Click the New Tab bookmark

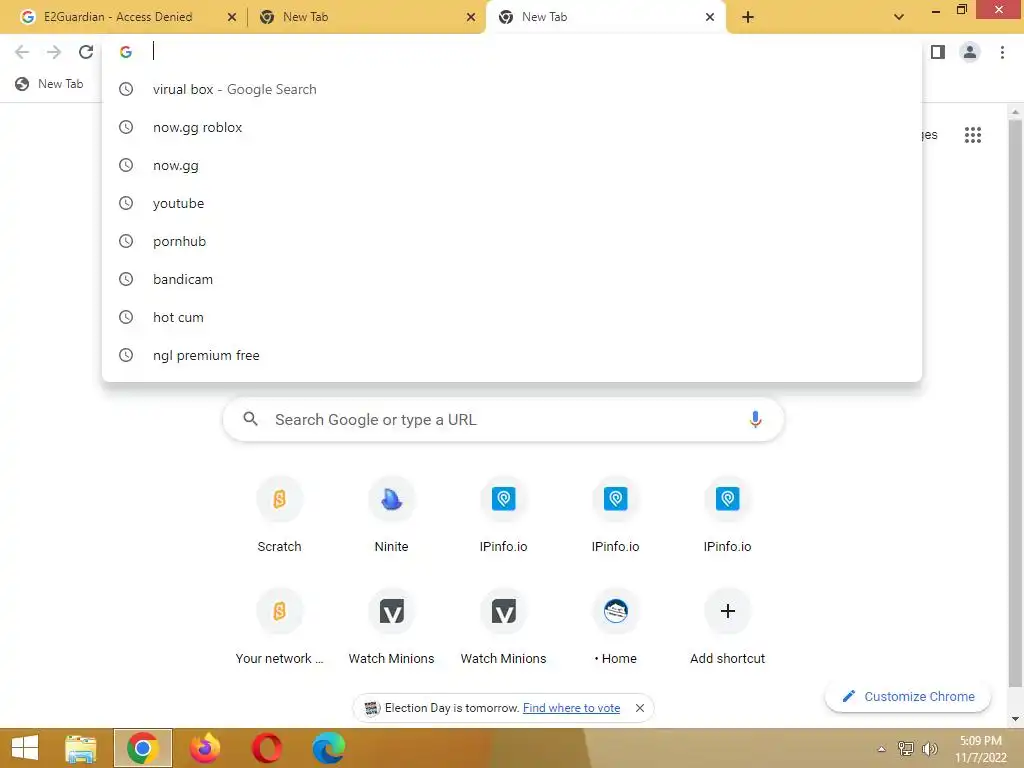49,84
